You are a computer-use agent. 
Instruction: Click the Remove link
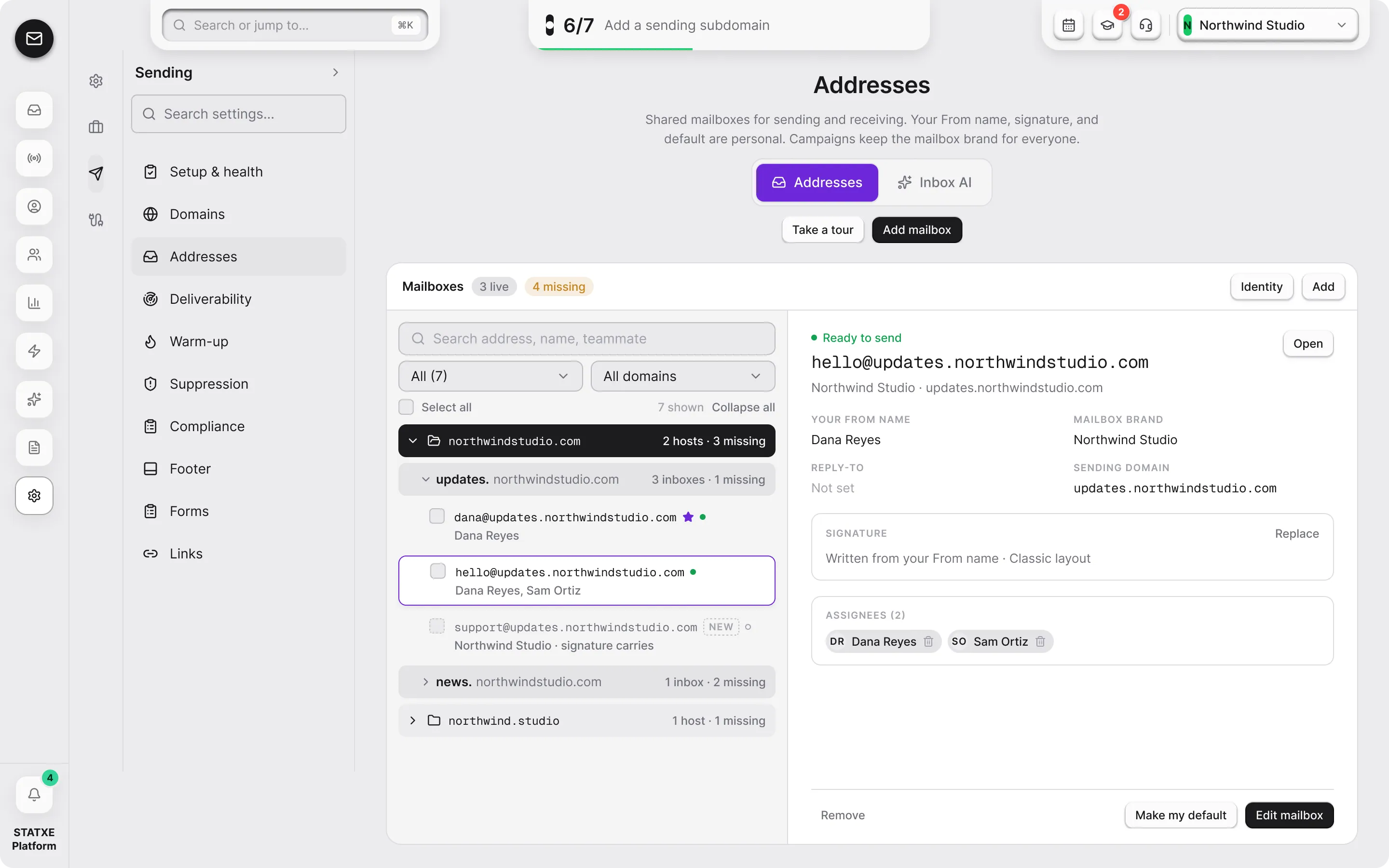[x=843, y=815]
